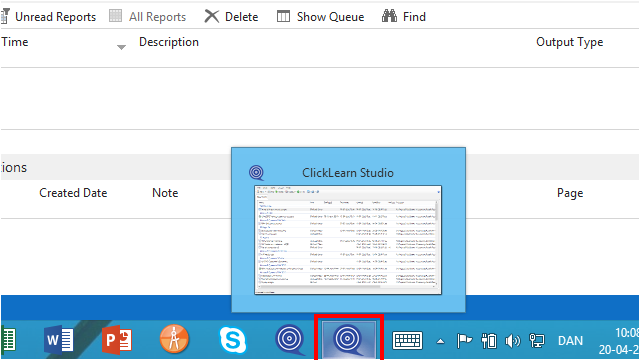This screenshot has height=360, width=640.
Task: Select All Reports view
Action: coord(148,17)
